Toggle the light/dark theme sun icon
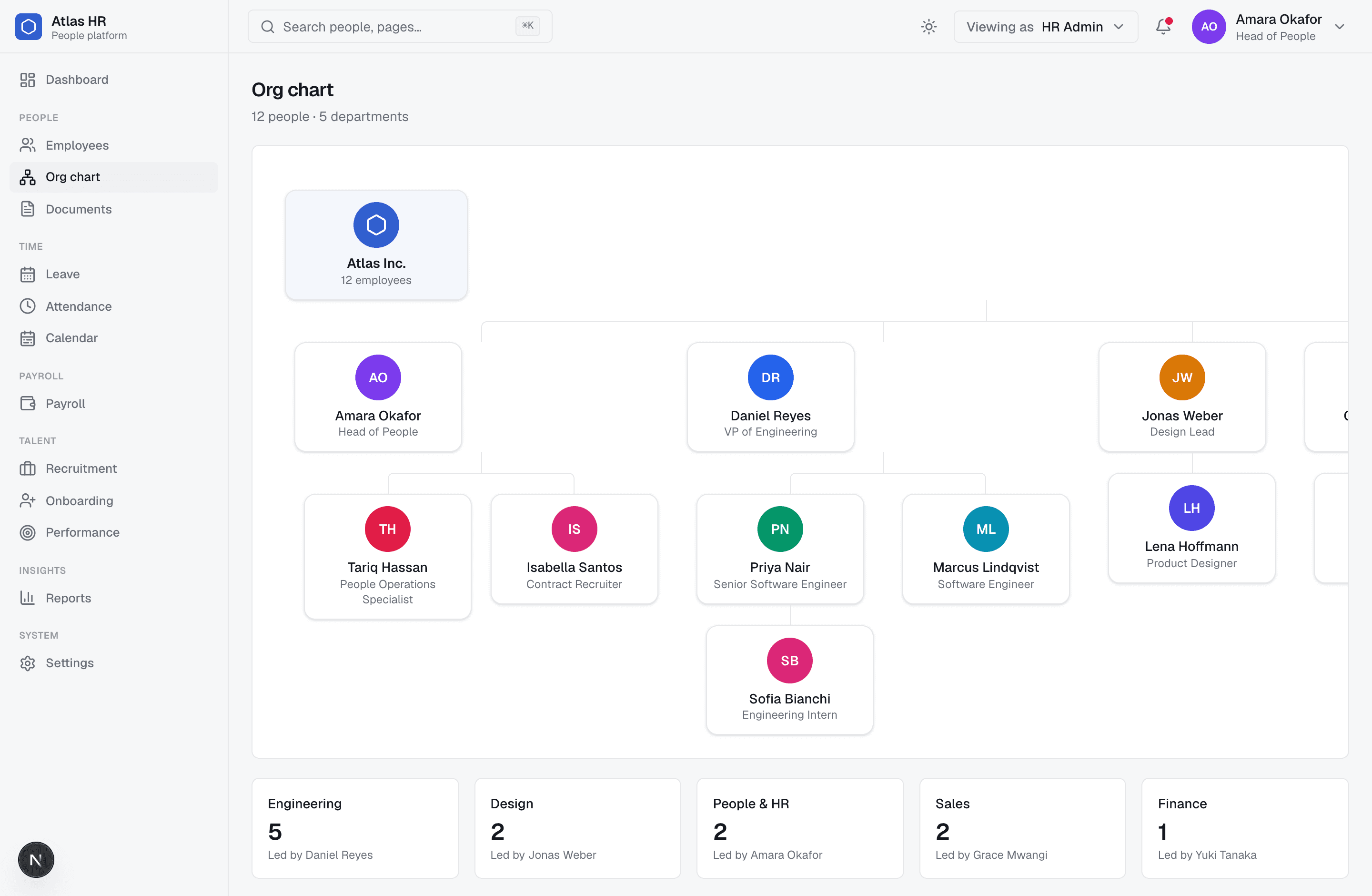The height and width of the screenshot is (896, 1372). tap(928, 27)
